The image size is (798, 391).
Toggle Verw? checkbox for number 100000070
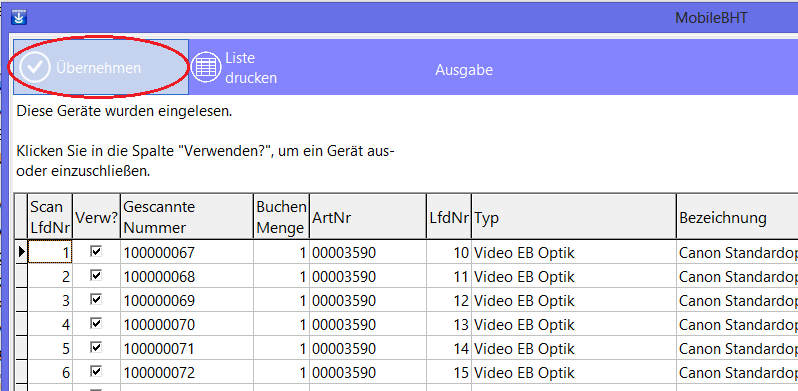click(96, 323)
